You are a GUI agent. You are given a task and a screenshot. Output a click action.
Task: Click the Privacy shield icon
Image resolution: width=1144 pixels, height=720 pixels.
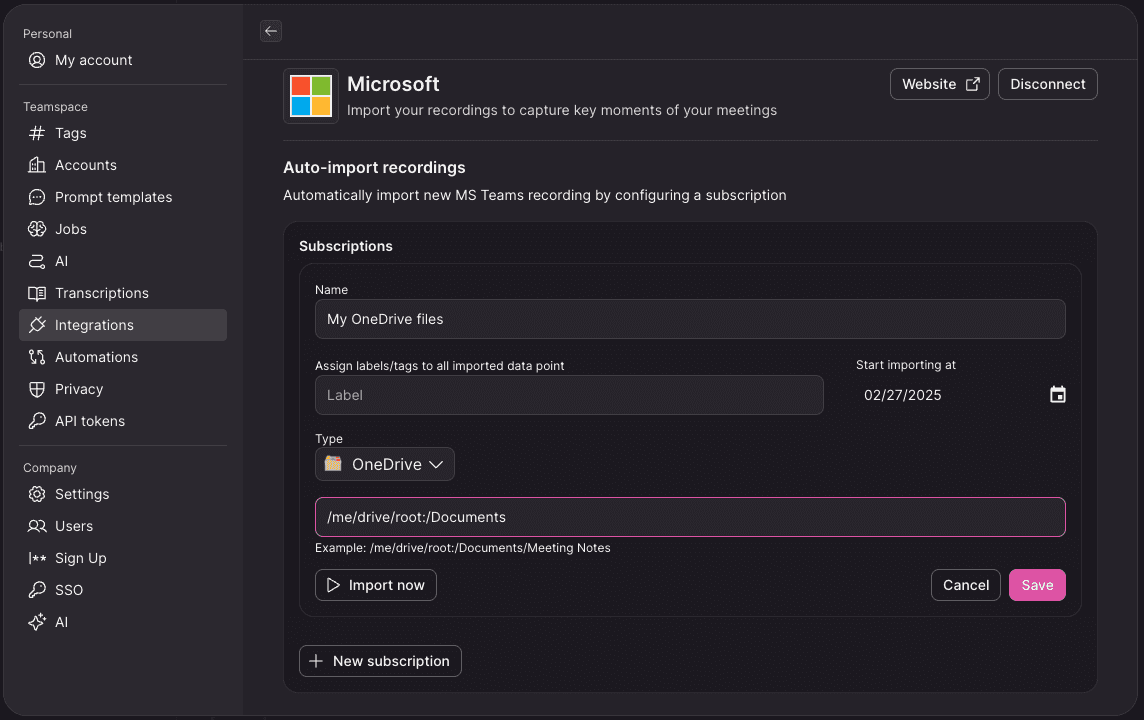[36, 389]
